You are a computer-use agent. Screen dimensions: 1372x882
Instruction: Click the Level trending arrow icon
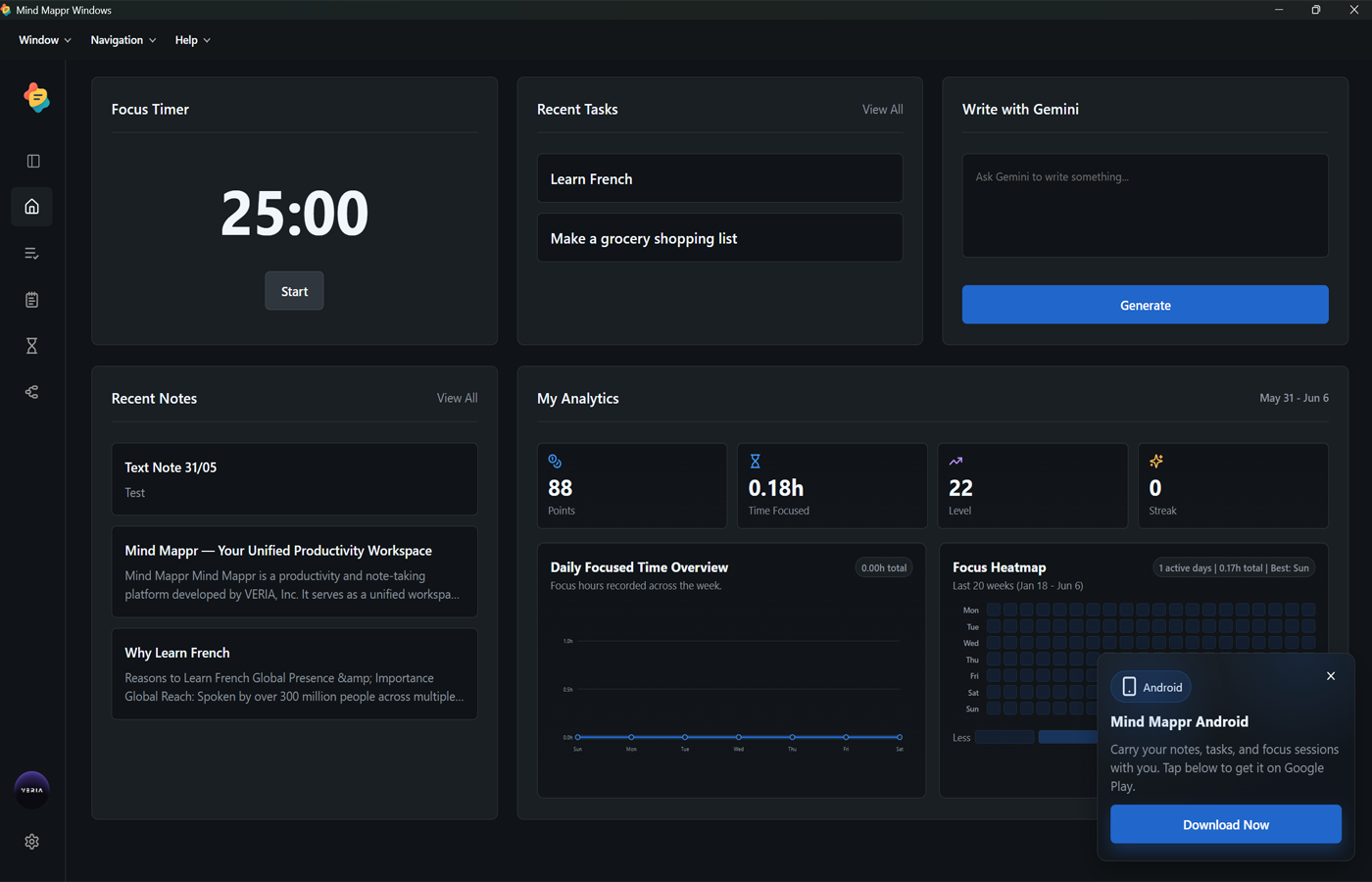tap(955, 461)
